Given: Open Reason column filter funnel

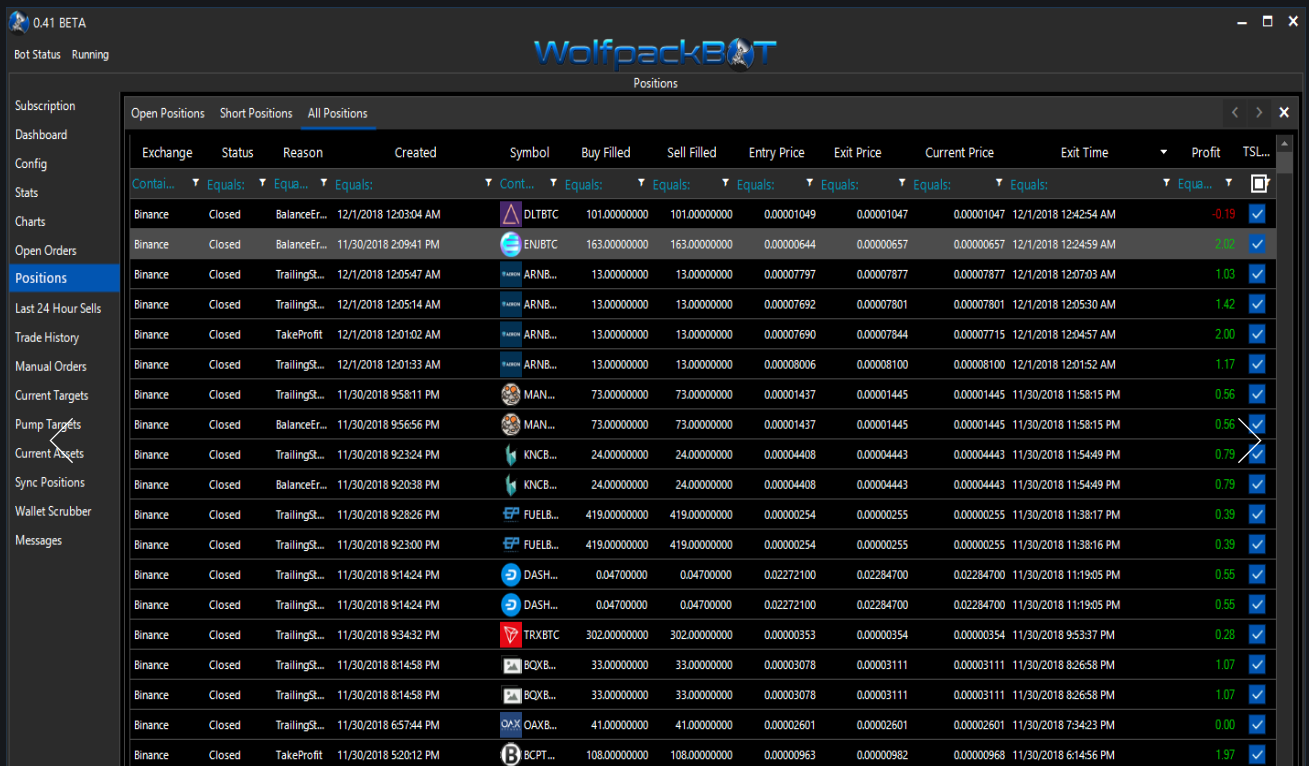Looking at the screenshot, I should click(324, 184).
